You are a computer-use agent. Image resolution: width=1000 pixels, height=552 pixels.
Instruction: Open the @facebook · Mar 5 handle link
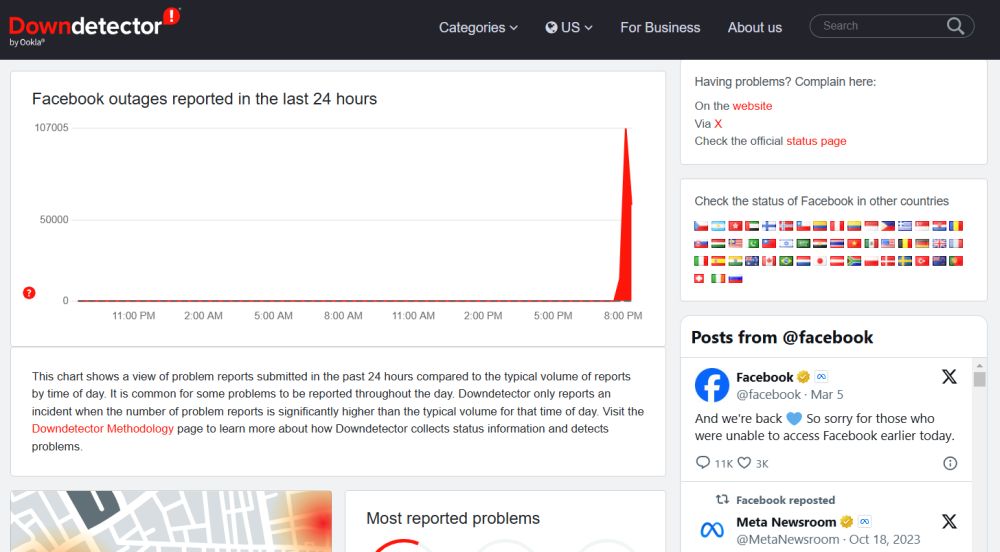click(790, 395)
